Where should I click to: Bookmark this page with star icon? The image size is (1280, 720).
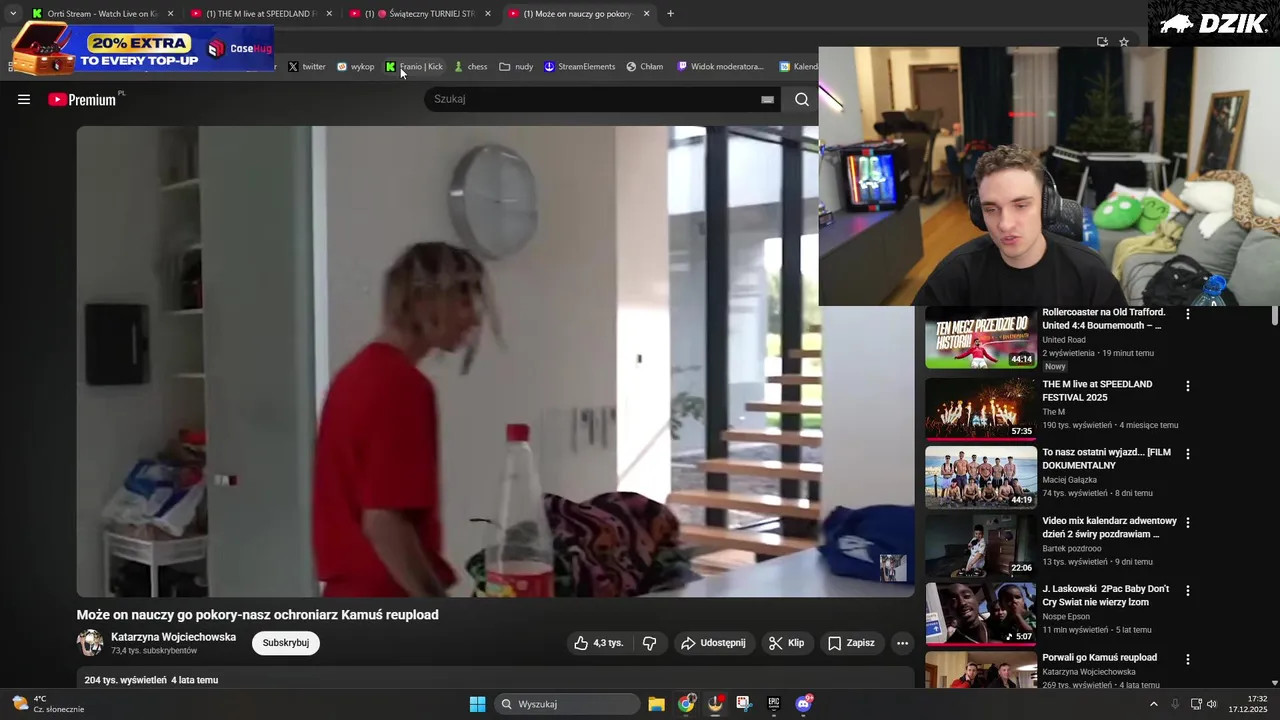1124,42
